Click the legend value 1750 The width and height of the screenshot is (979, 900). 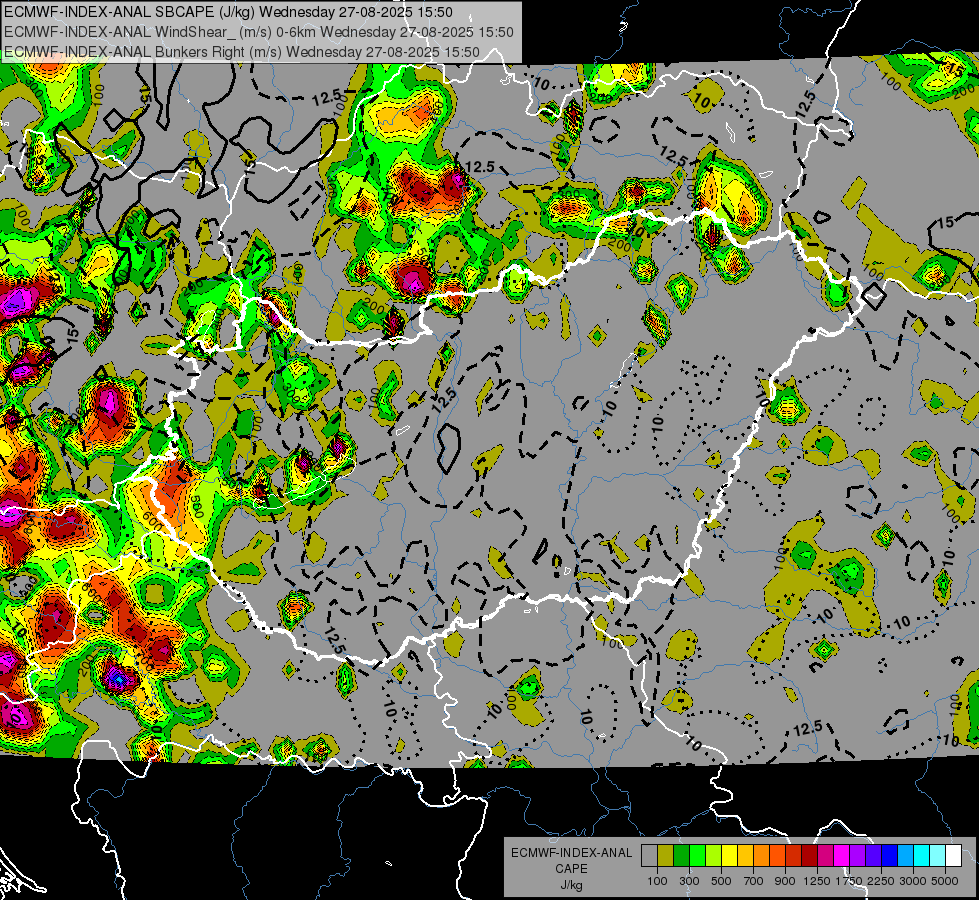[849, 881]
